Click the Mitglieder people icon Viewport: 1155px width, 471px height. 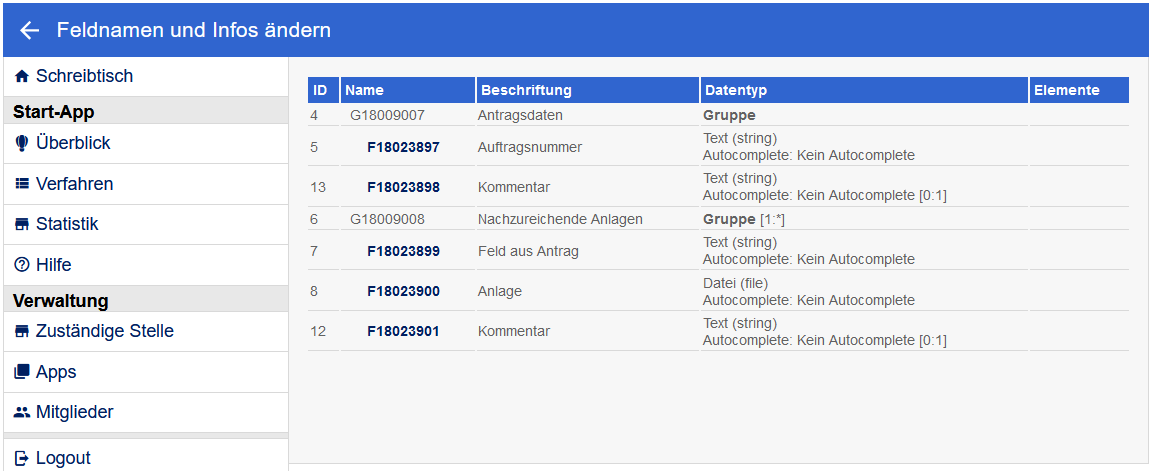[22, 412]
